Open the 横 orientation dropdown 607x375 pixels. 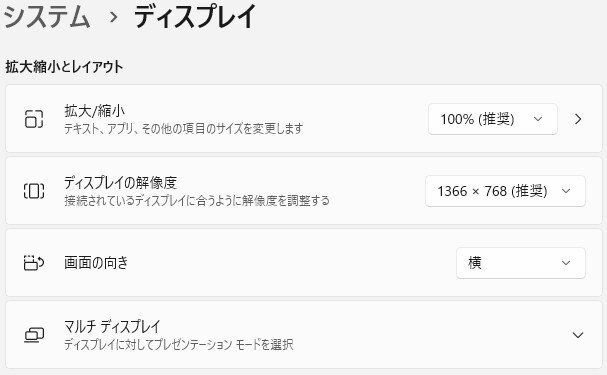[521, 263]
